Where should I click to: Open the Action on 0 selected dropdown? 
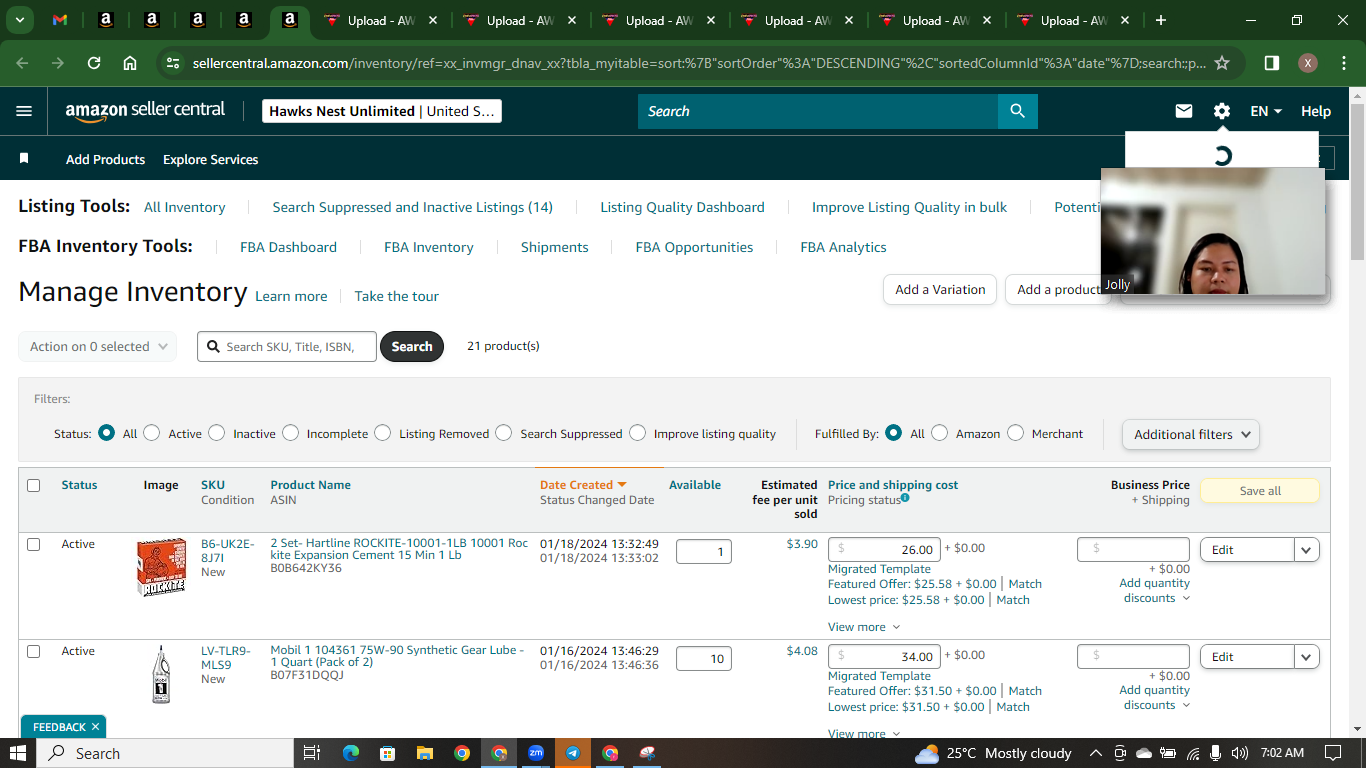[98, 346]
